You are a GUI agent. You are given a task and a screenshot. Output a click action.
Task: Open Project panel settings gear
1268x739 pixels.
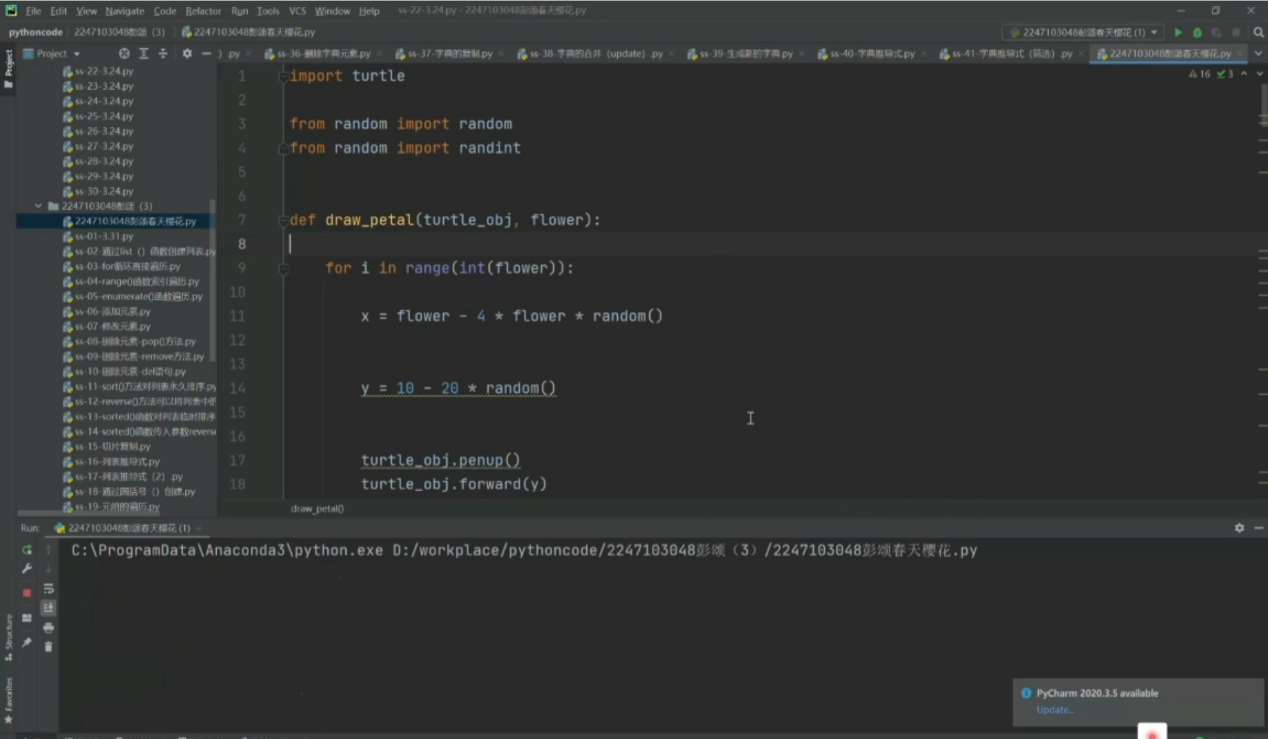pos(187,54)
